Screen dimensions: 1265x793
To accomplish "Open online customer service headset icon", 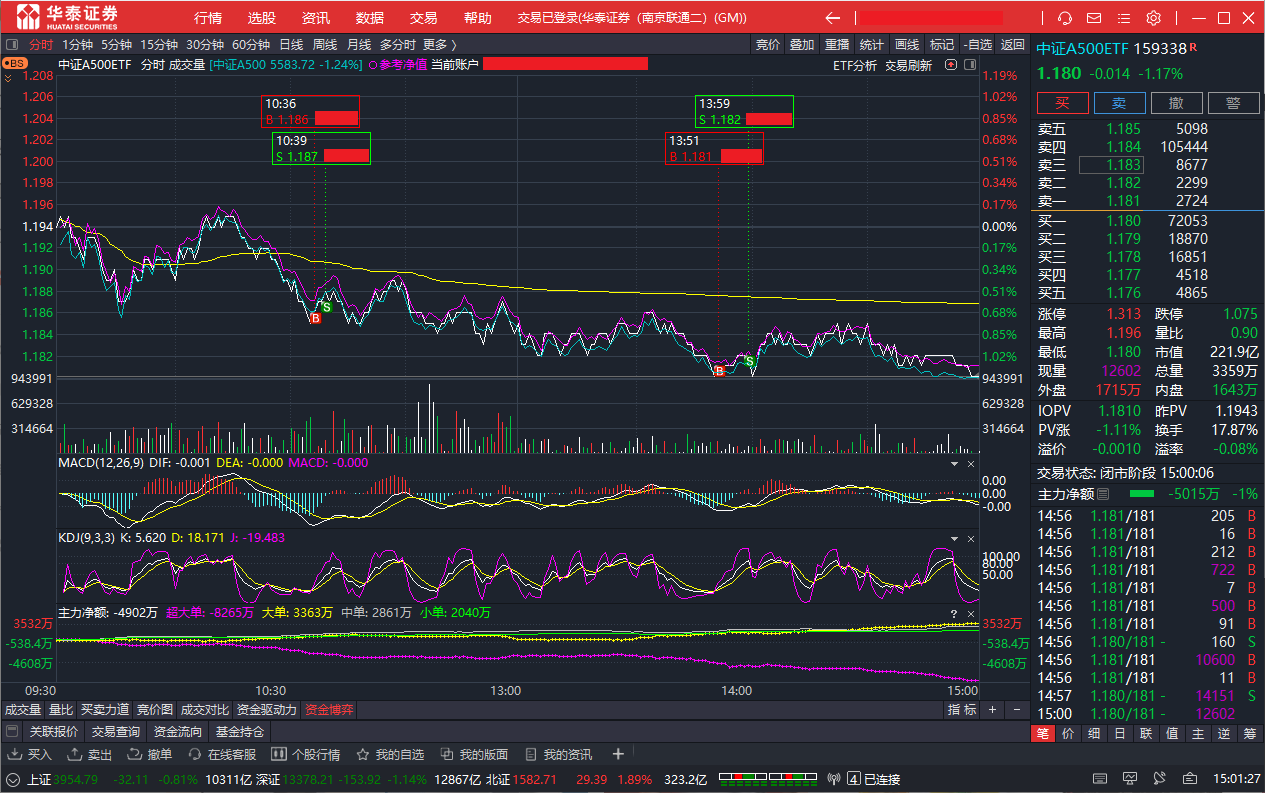I will (x=1065, y=18).
